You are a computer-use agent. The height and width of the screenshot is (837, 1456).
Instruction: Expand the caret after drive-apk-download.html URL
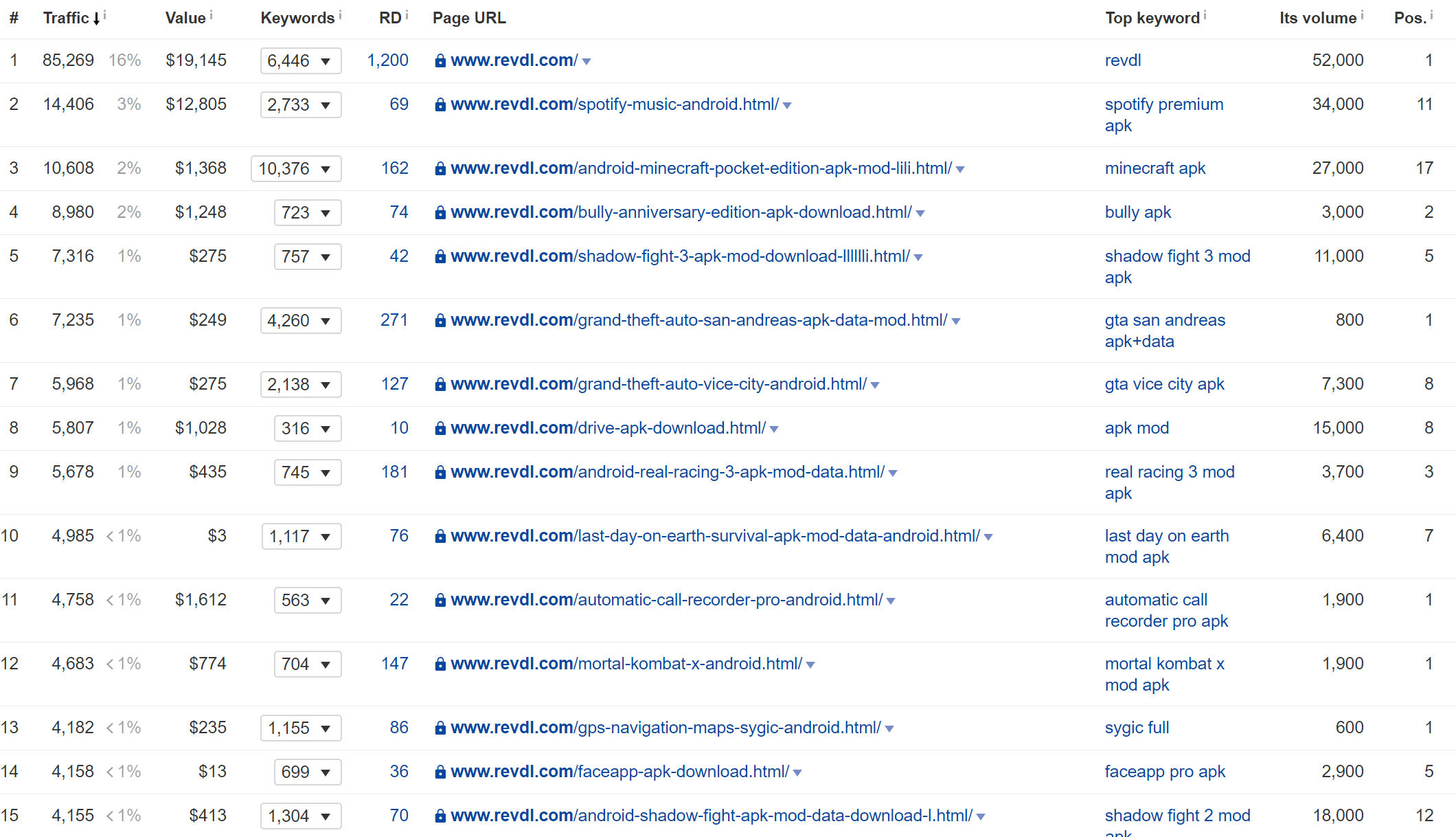(x=774, y=429)
